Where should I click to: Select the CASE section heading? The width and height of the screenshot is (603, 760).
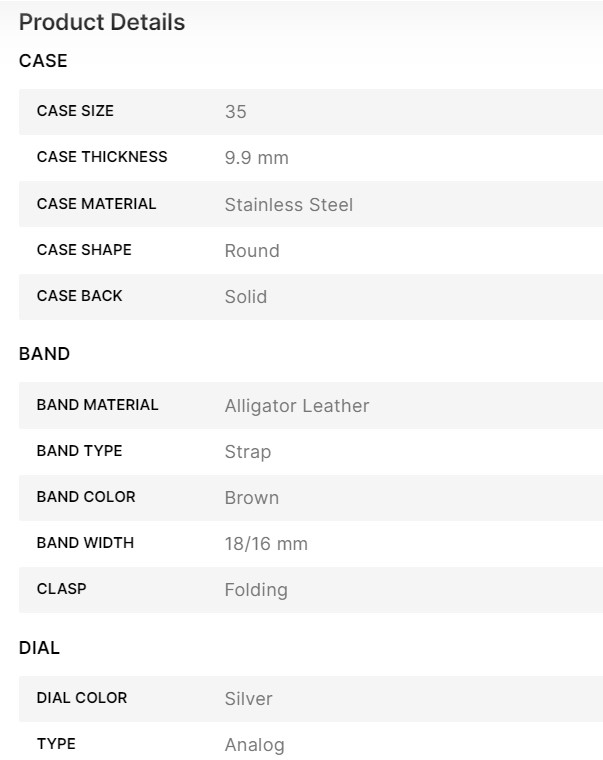(x=43, y=61)
